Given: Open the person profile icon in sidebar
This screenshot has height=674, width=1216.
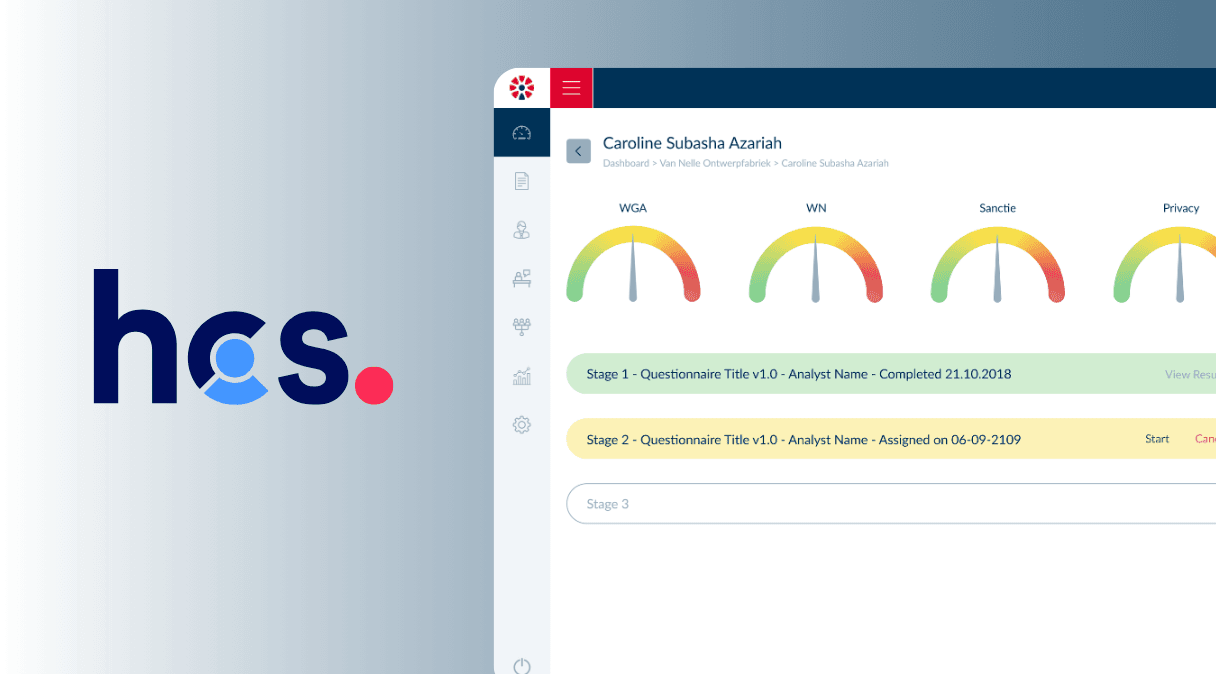Looking at the screenshot, I should (x=521, y=230).
